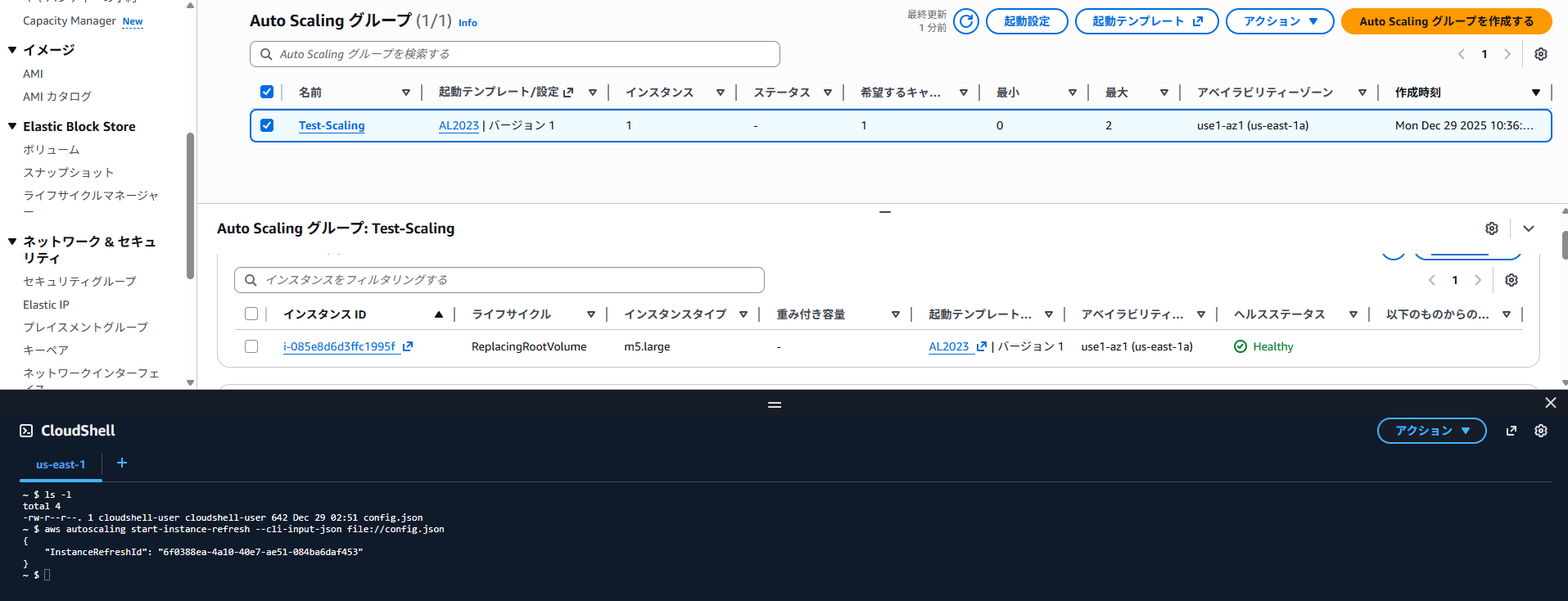Open Info link beside Auto Scaling グループ heading
This screenshot has width=1568, height=601.
[x=468, y=23]
